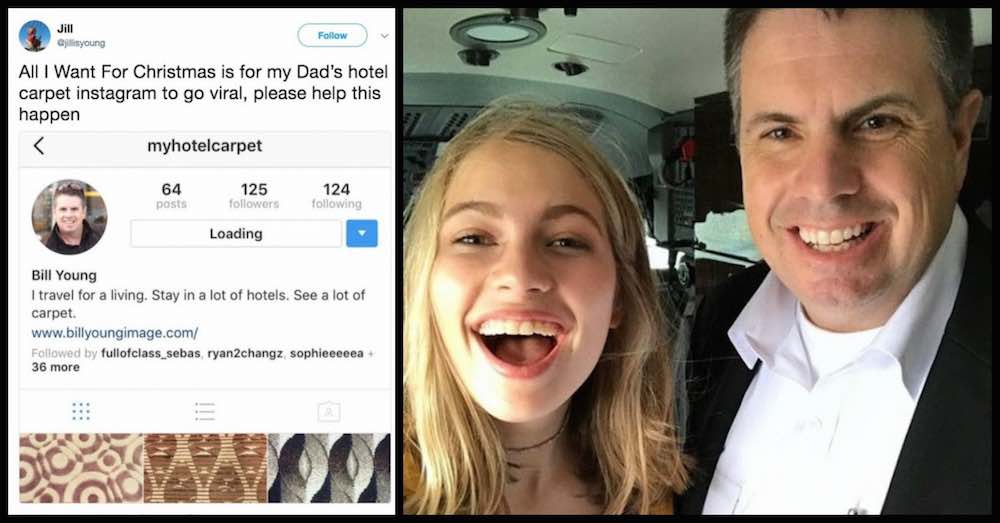Open the Instagram back arrow

coord(39,146)
